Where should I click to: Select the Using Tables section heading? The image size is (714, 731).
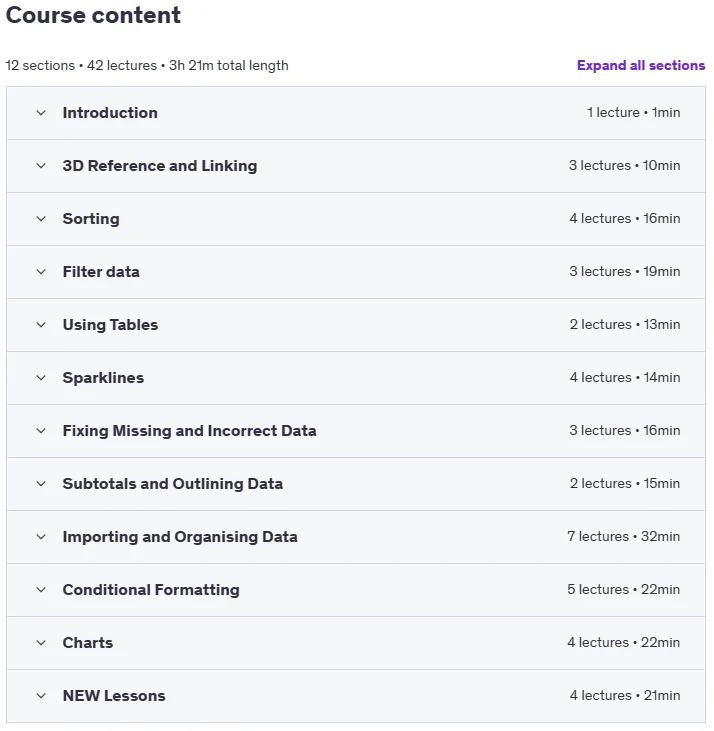click(x=110, y=325)
